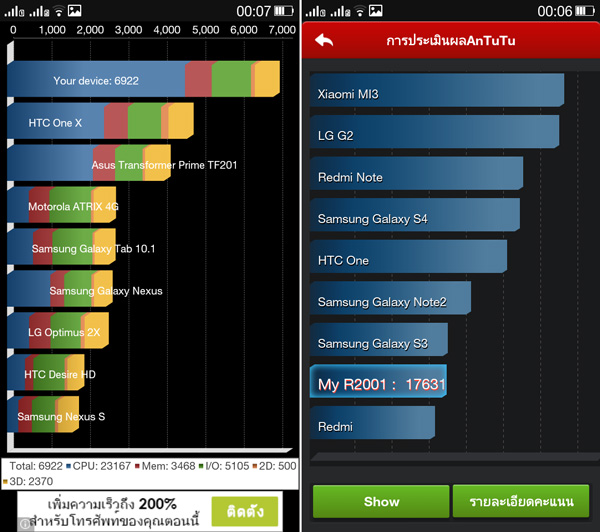Tap the picture notification icon in left status bar

[75, 11]
